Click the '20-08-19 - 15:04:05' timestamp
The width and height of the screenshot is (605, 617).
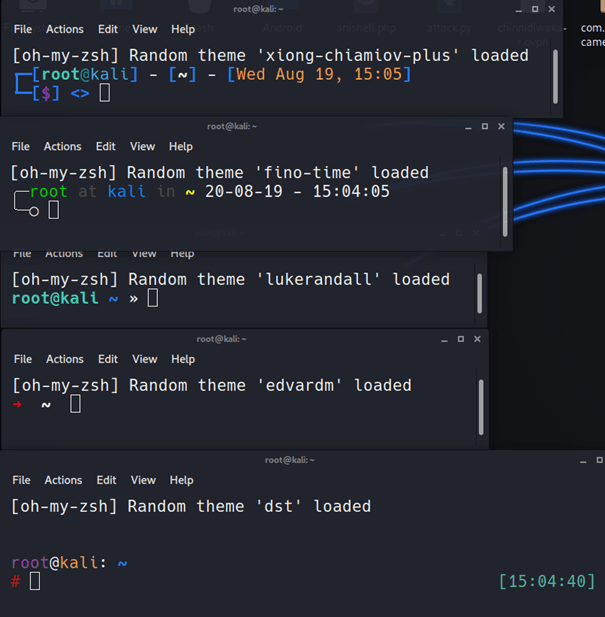297,192
